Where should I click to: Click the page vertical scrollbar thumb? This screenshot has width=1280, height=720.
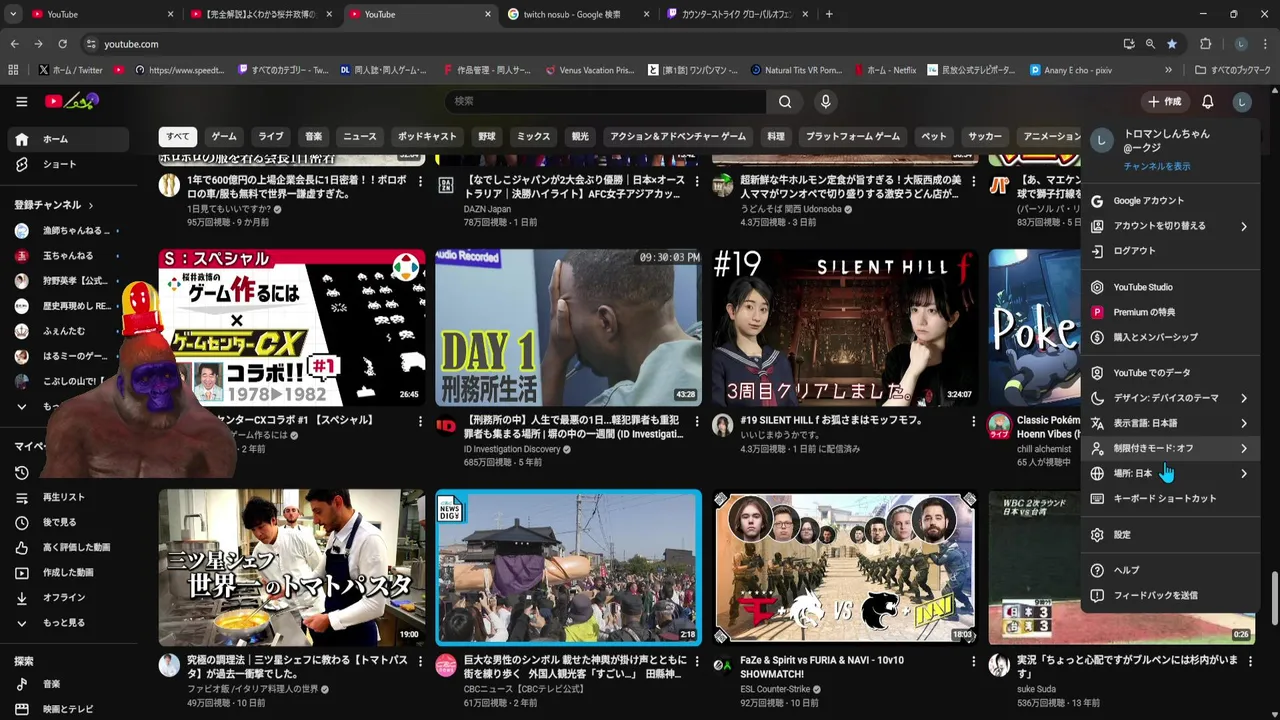[1274, 597]
